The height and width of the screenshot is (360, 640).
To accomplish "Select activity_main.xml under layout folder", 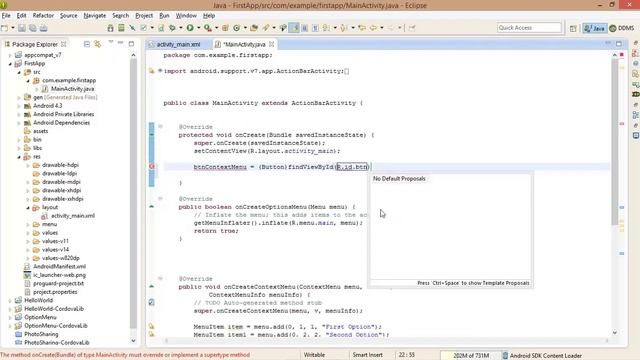I will pyautogui.click(x=73, y=216).
